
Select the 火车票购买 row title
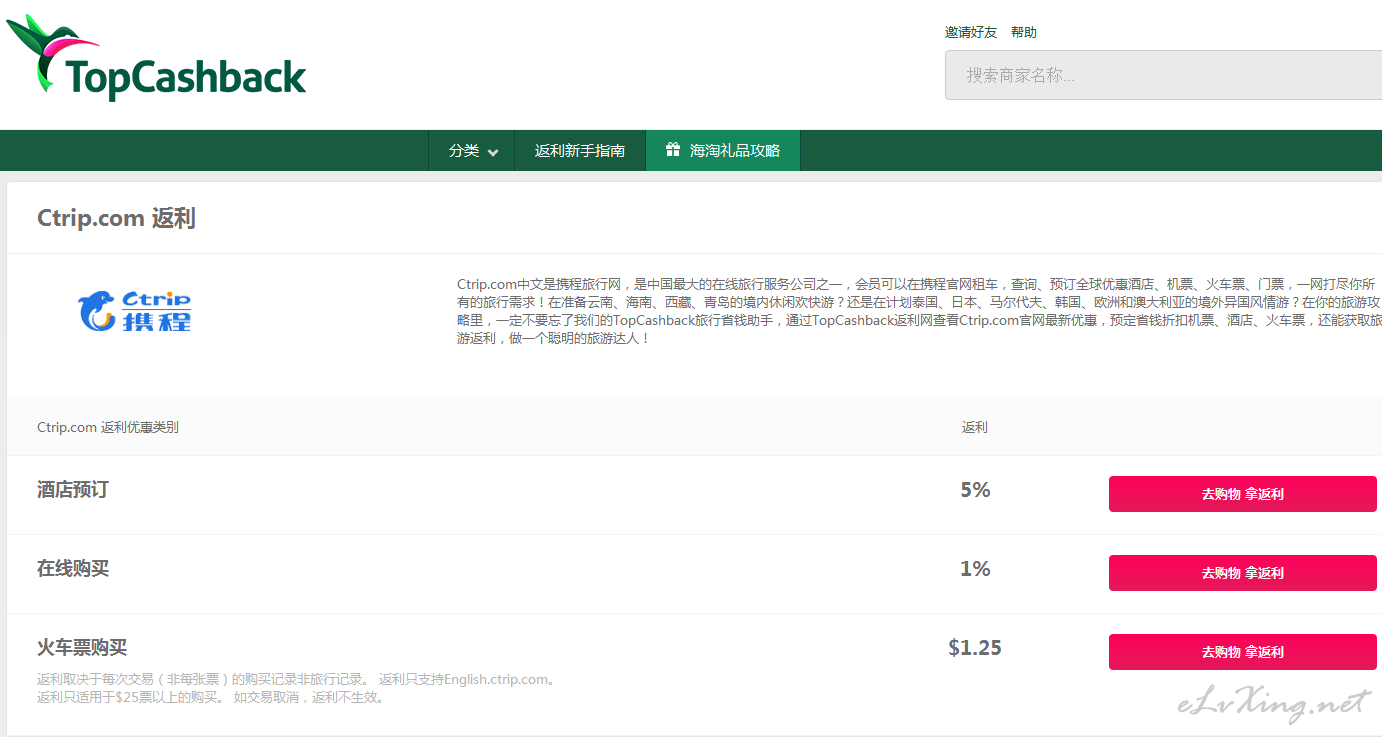[x=82, y=648]
